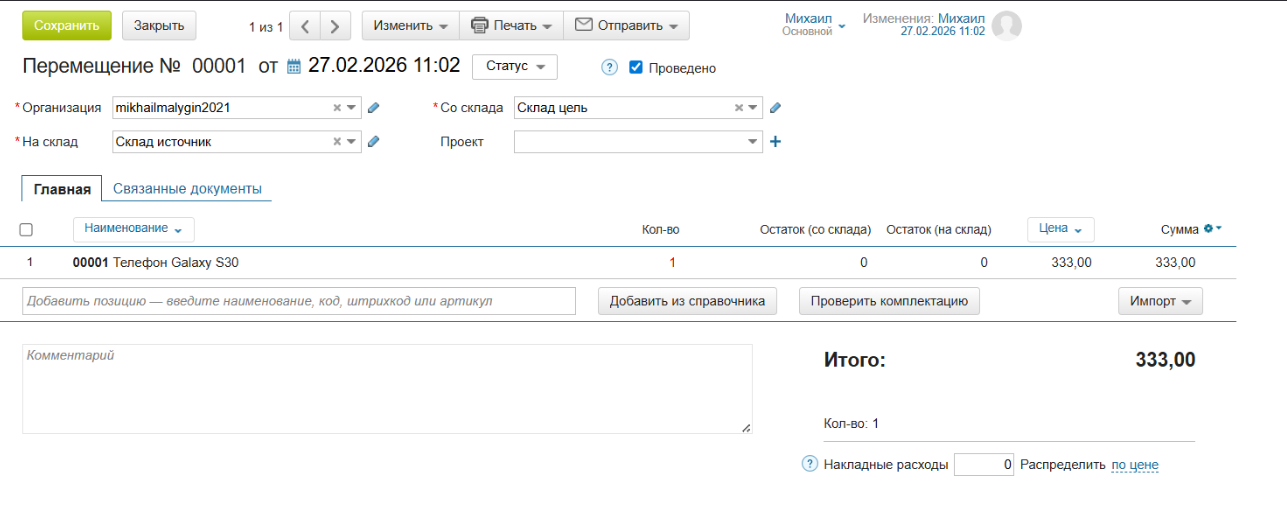This screenshot has width=1287, height=514.
Task: Click pencil icon next to Со склада
Action: (x=775, y=108)
